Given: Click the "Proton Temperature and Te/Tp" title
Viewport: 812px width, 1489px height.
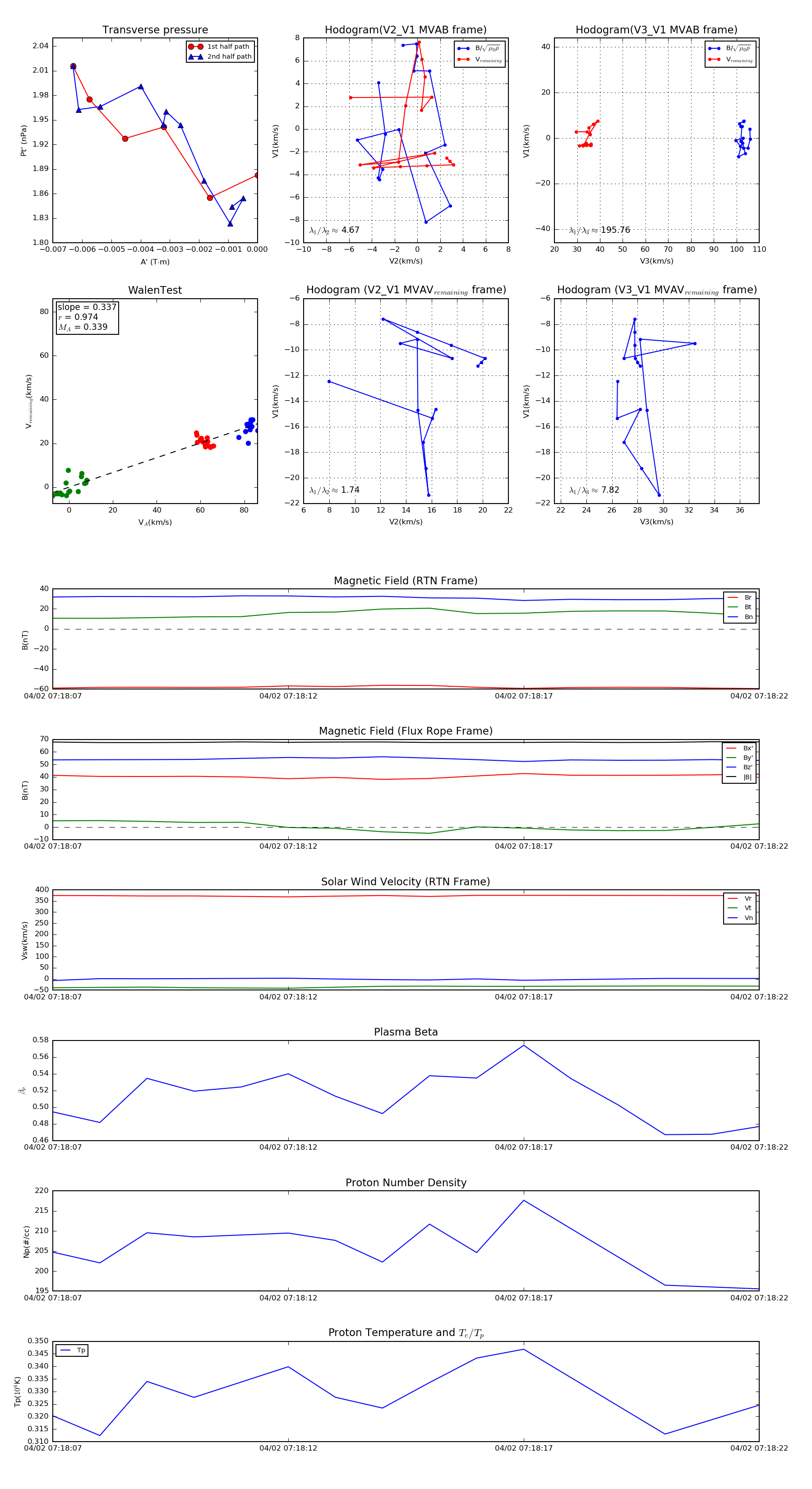Looking at the screenshot, I should [406, 1333].
